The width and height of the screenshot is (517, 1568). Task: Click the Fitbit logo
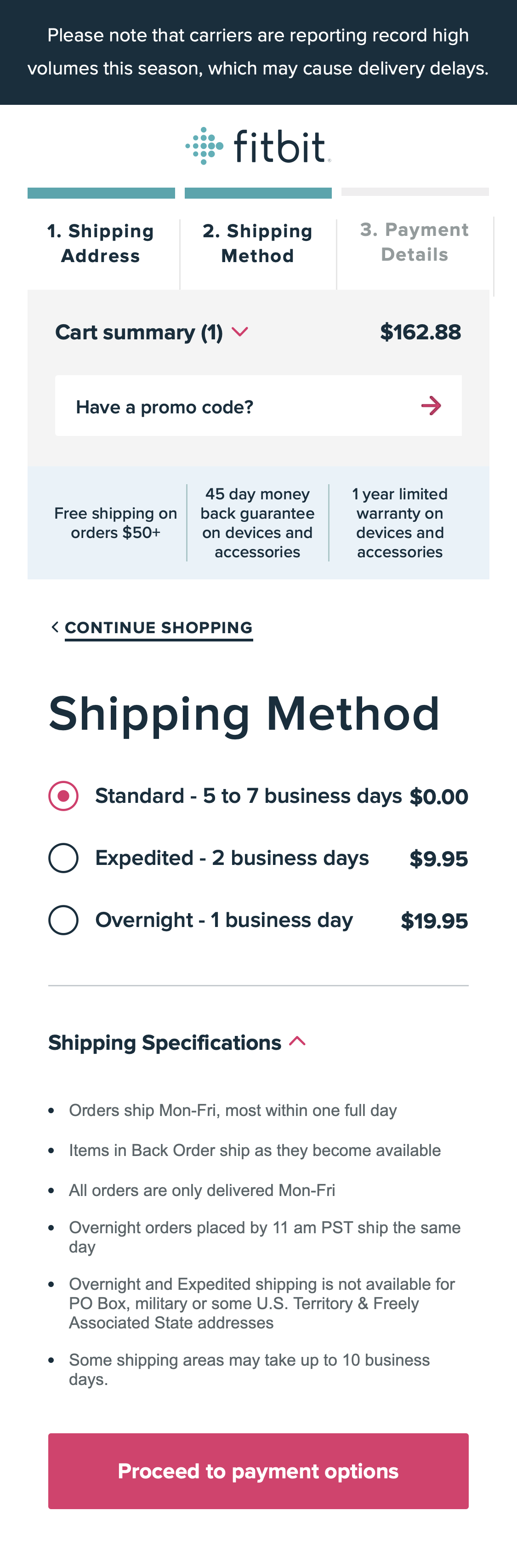258,146
